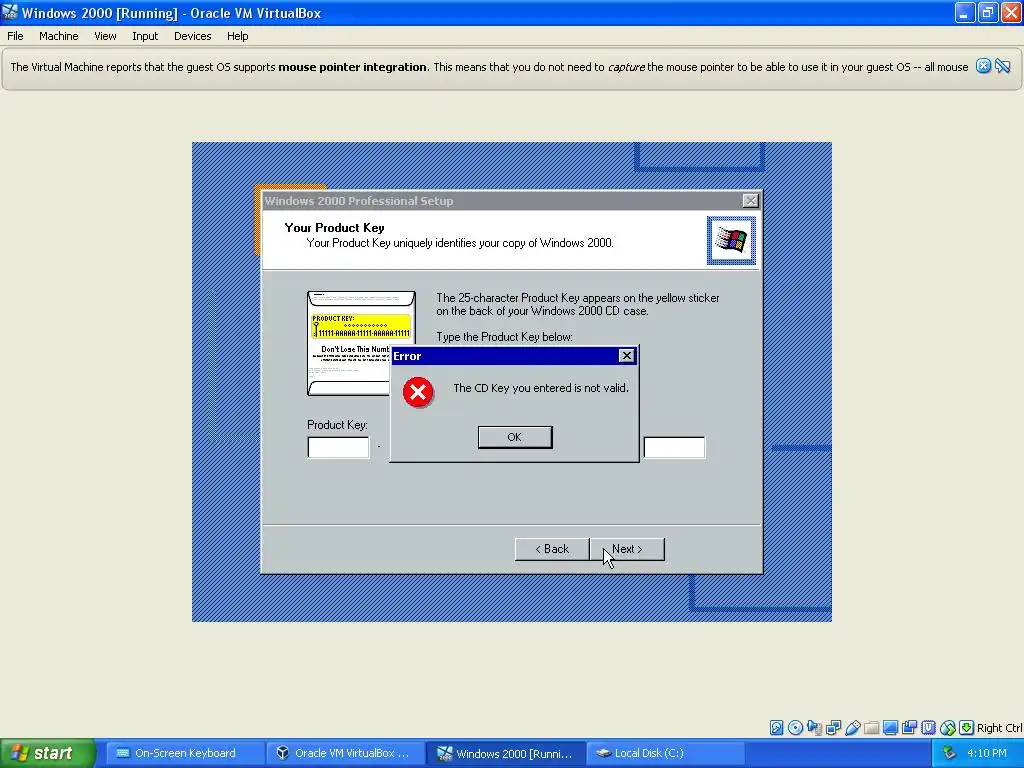Open the Windows Start menu
This screenshot has width=1024, height=768.
47,753
